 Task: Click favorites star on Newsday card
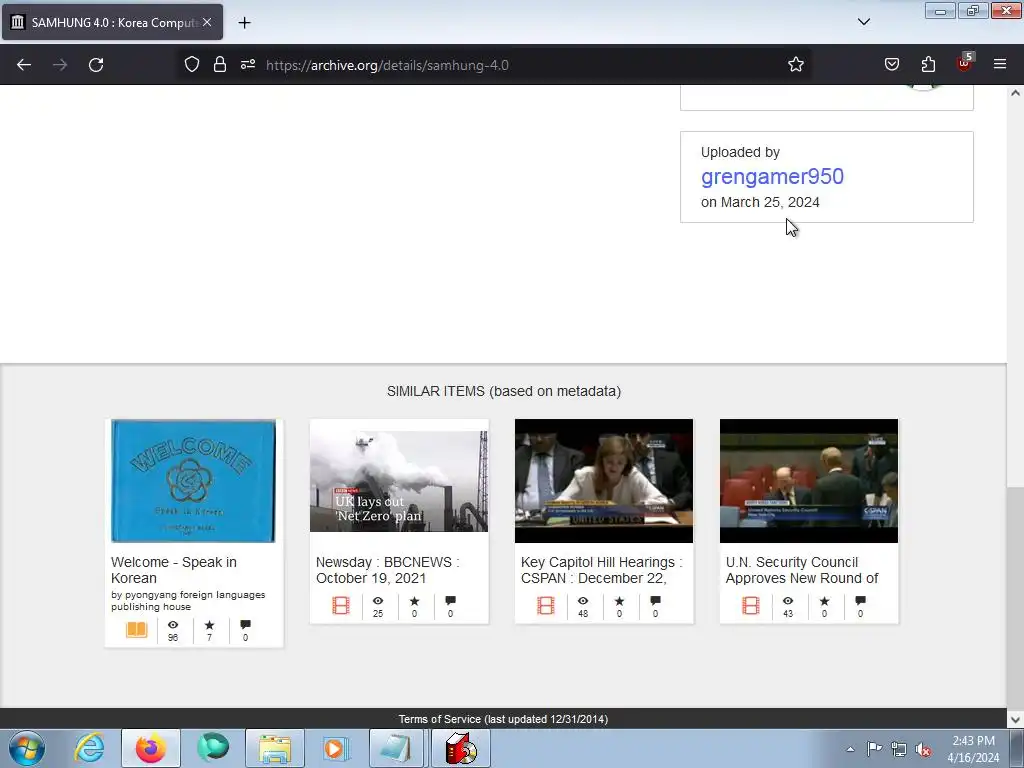(414, 601)
